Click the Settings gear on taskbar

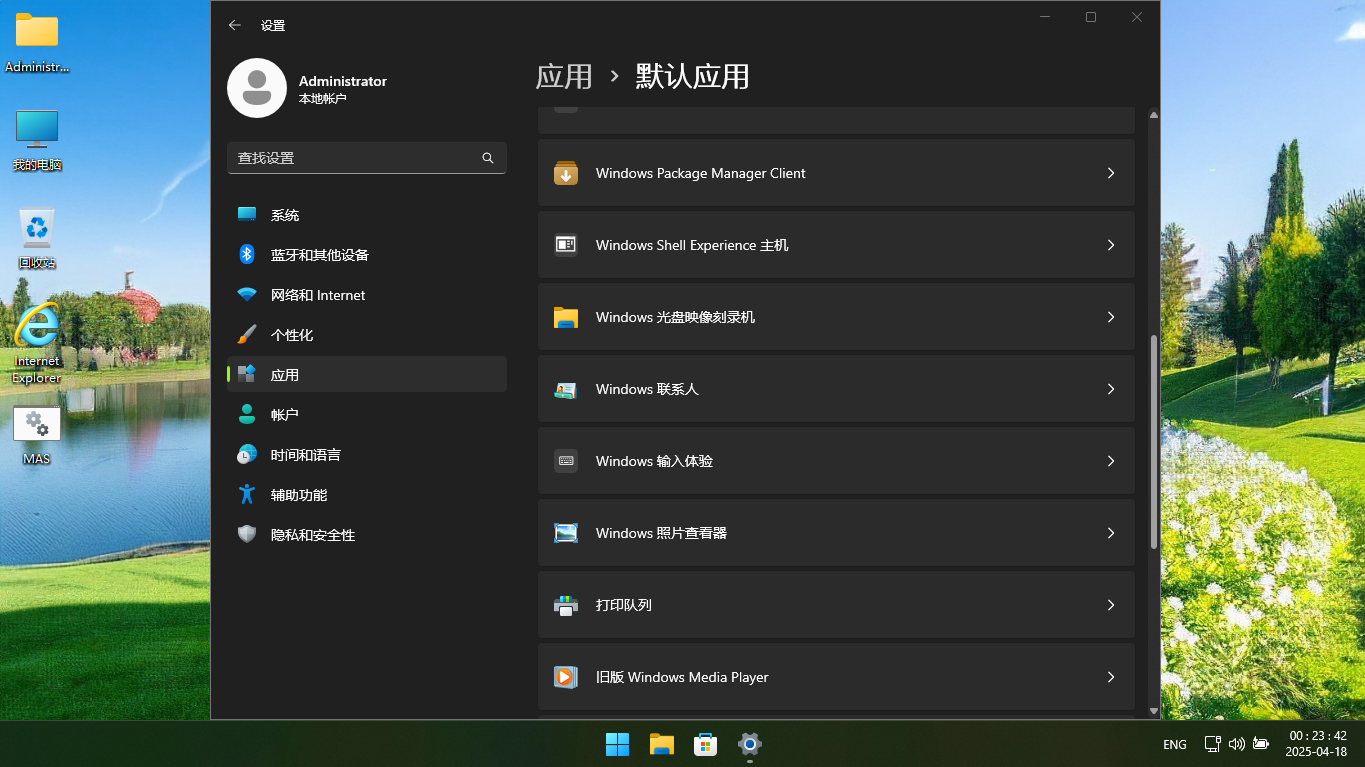750,744
